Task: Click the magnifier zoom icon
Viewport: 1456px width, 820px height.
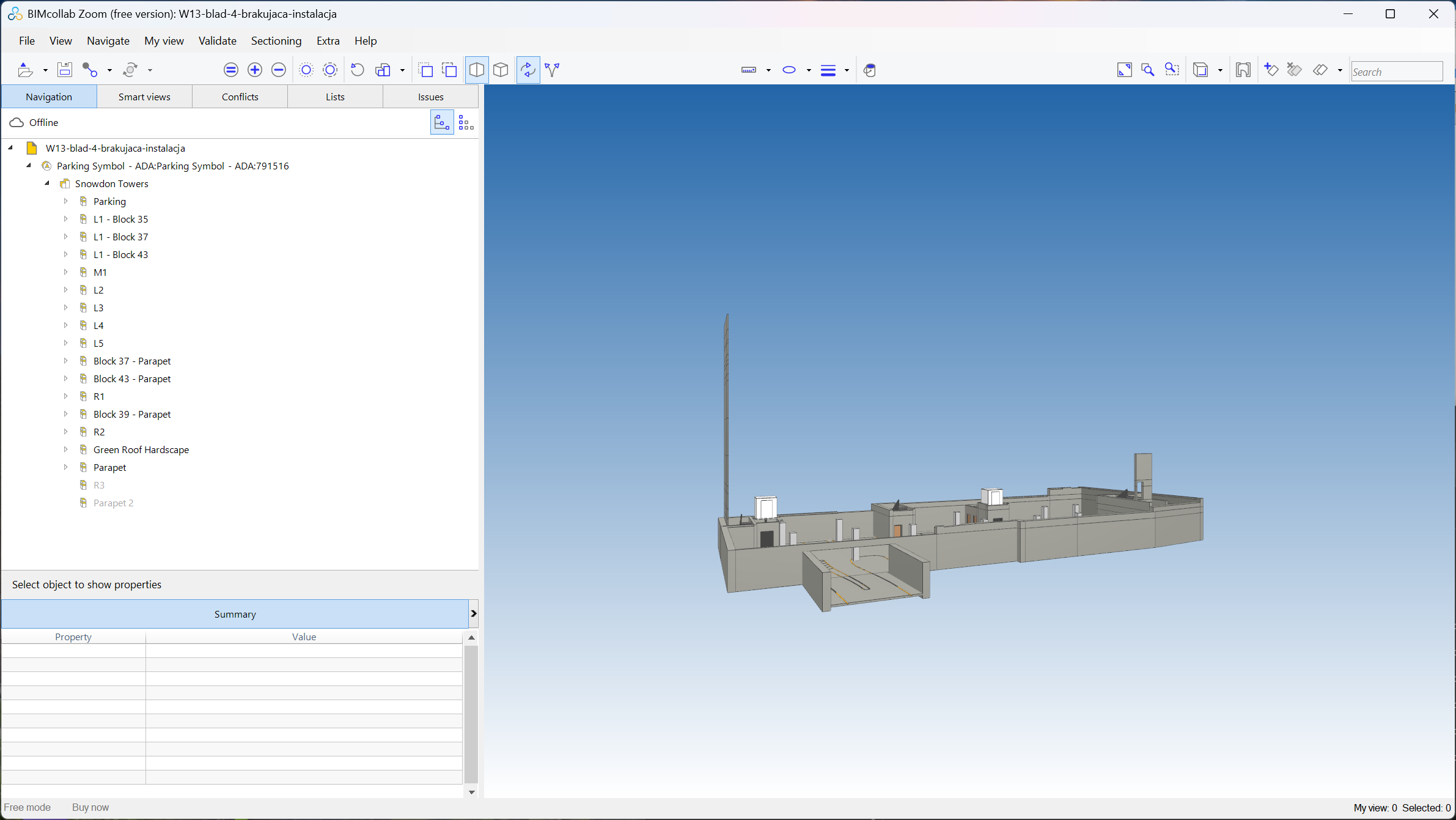Action: pos(1148,70)
